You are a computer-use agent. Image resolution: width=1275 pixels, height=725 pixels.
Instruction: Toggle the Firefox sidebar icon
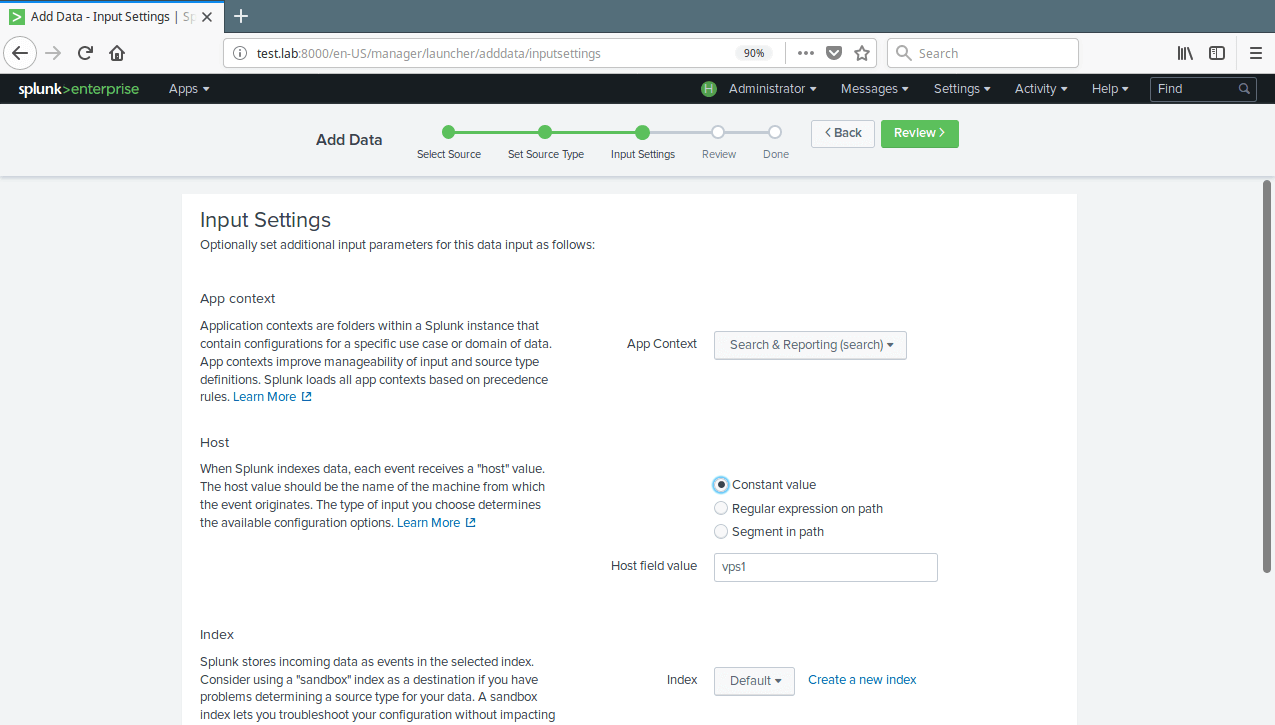(1217, 53)
